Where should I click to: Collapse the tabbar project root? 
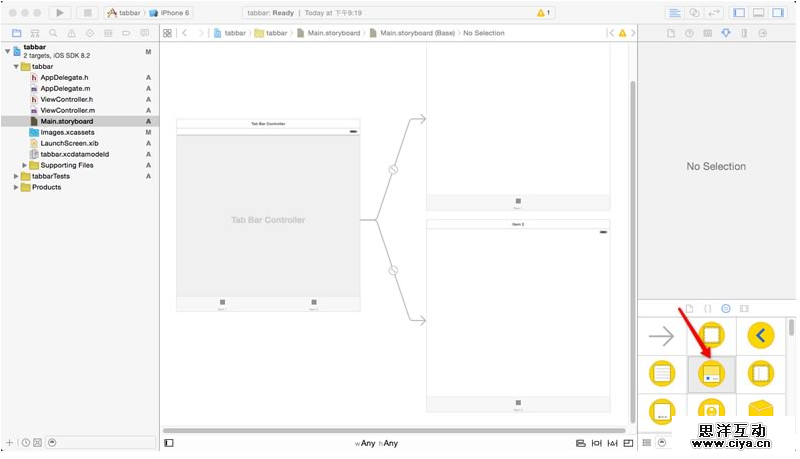coord(8,51)
